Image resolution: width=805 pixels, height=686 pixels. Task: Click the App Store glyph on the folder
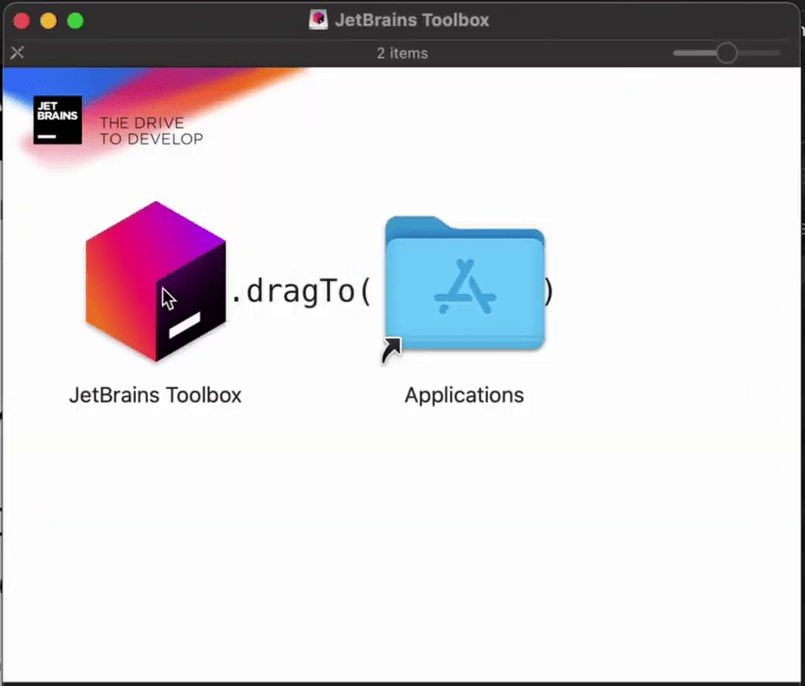click(464, 290)
